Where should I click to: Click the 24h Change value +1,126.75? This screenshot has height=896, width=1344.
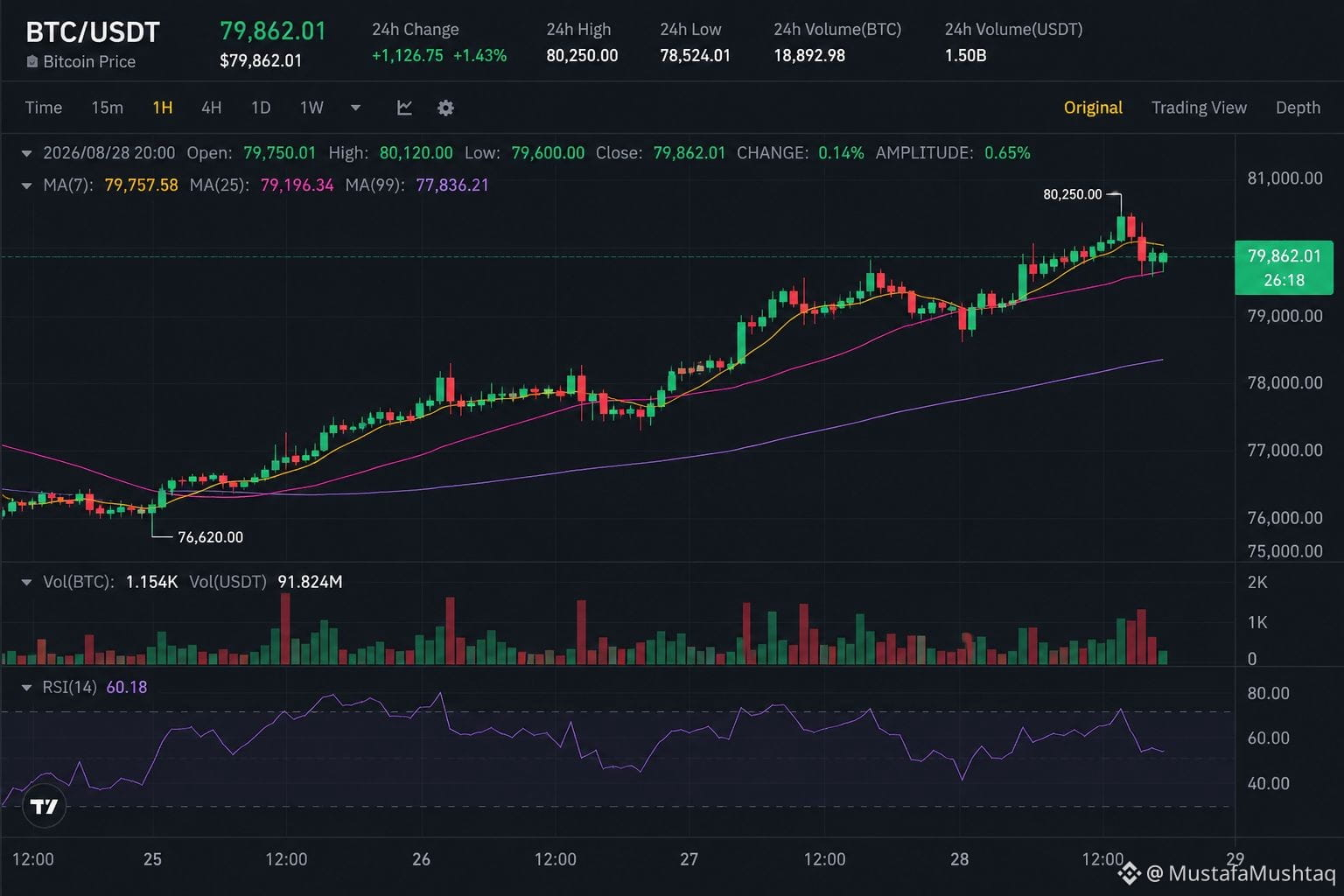pos(407,55)
